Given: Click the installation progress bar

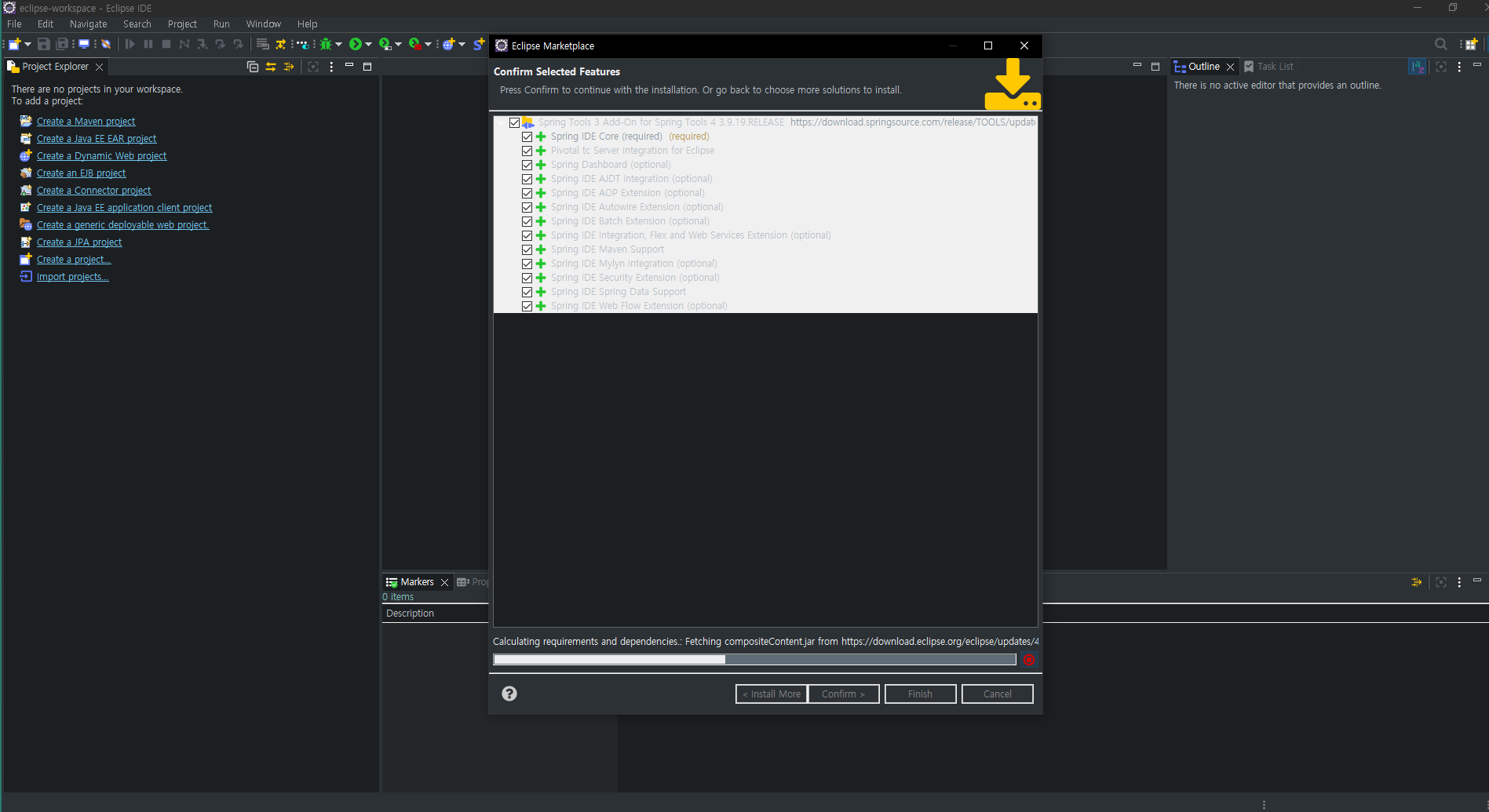Looking at the screenshot, I should 754,660.
